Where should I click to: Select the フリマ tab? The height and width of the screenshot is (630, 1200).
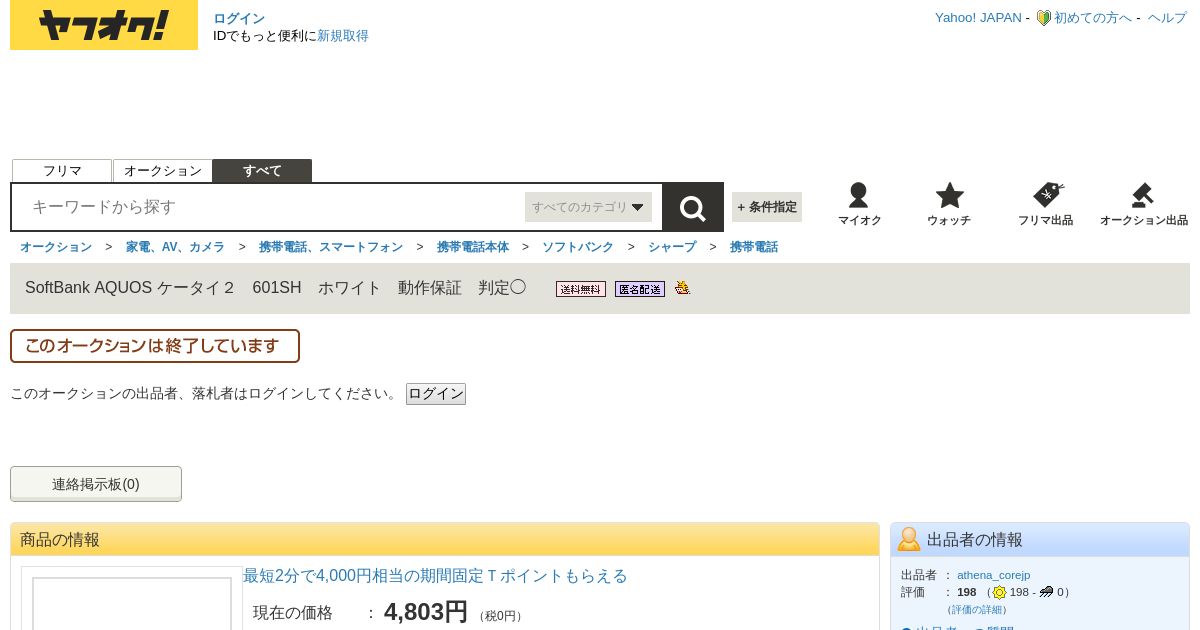62,171
